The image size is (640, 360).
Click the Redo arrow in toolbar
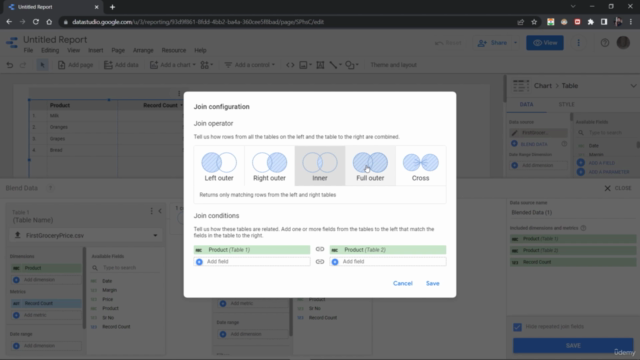[x=23, y=65]
